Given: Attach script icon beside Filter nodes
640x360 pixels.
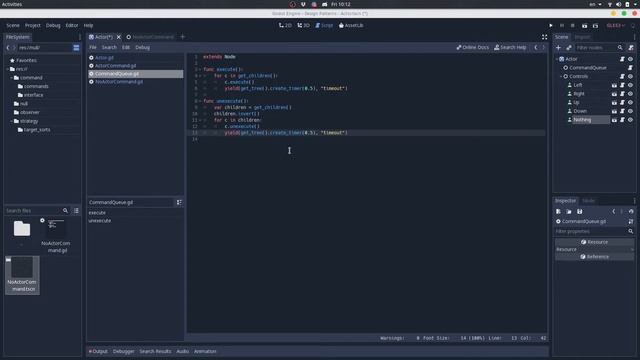Looking at the screenshot, I should (631, 48).
